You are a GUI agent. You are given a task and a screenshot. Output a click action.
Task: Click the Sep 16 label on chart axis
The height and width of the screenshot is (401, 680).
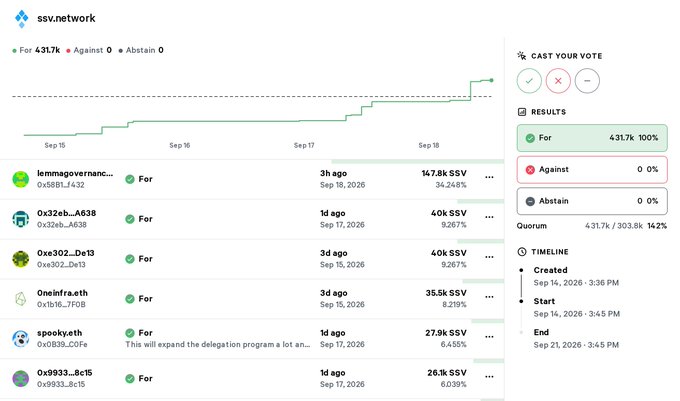[x=180, y=145]
